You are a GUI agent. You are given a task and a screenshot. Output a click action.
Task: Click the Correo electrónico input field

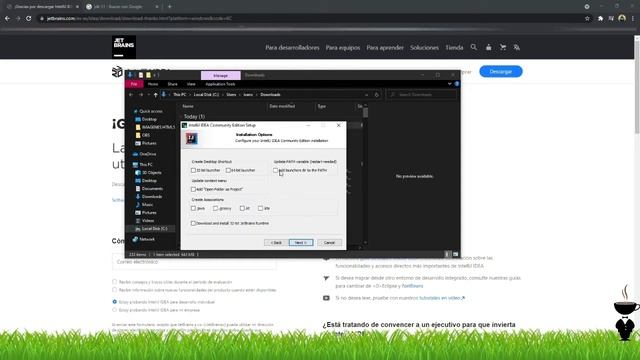click(194, 262)
